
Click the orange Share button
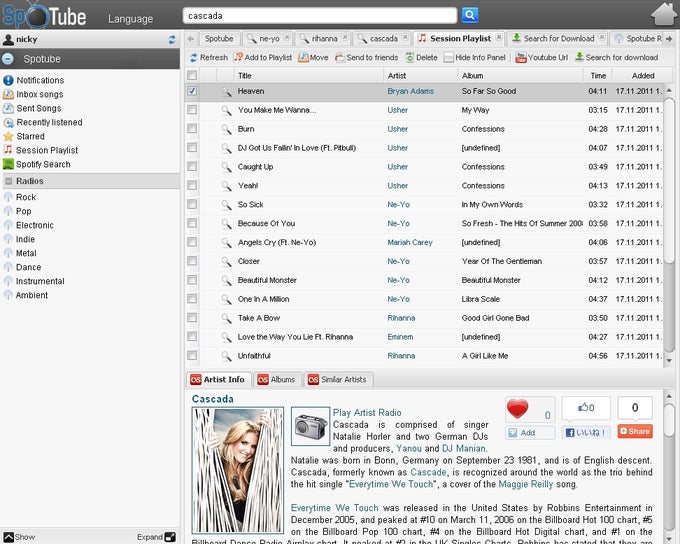[x=635, y=431]
